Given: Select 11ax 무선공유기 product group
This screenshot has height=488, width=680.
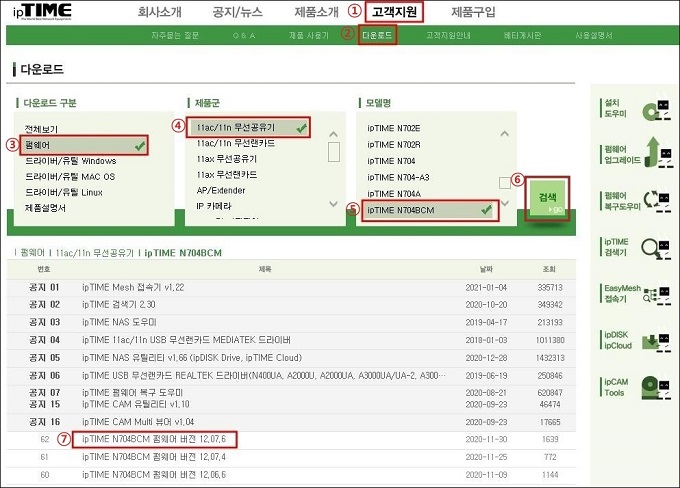Looking at the screenshot, I should point(226,159).
